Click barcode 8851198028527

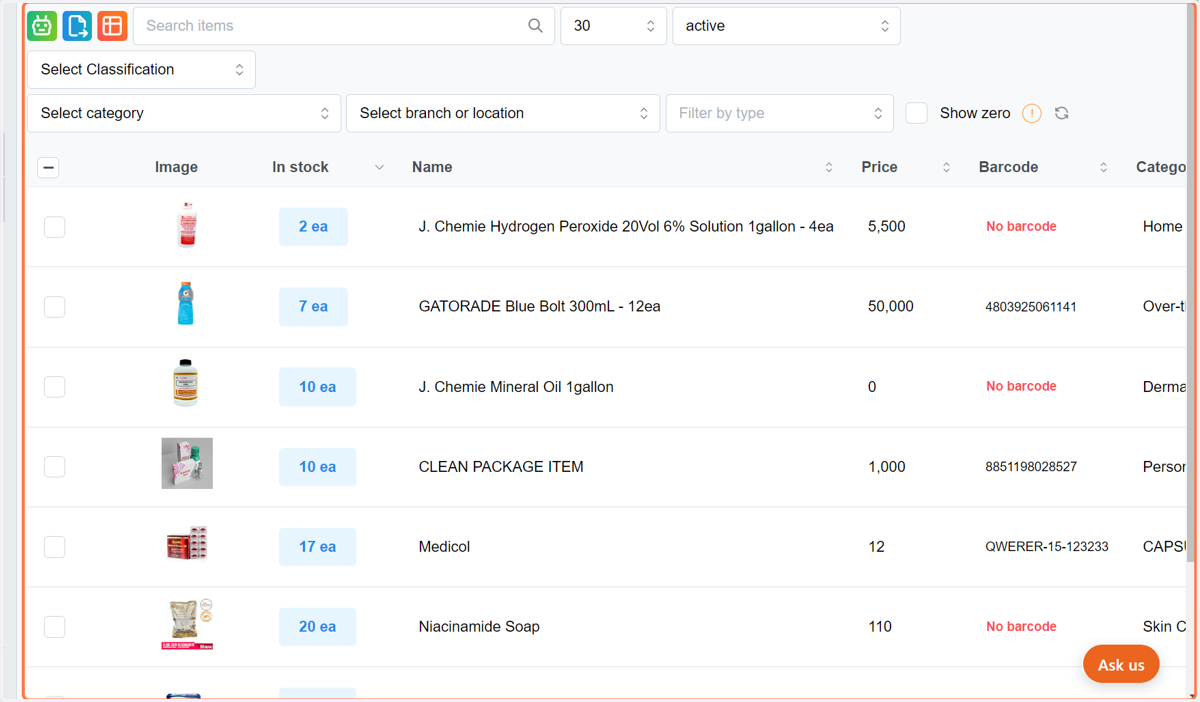point(1031,467)
